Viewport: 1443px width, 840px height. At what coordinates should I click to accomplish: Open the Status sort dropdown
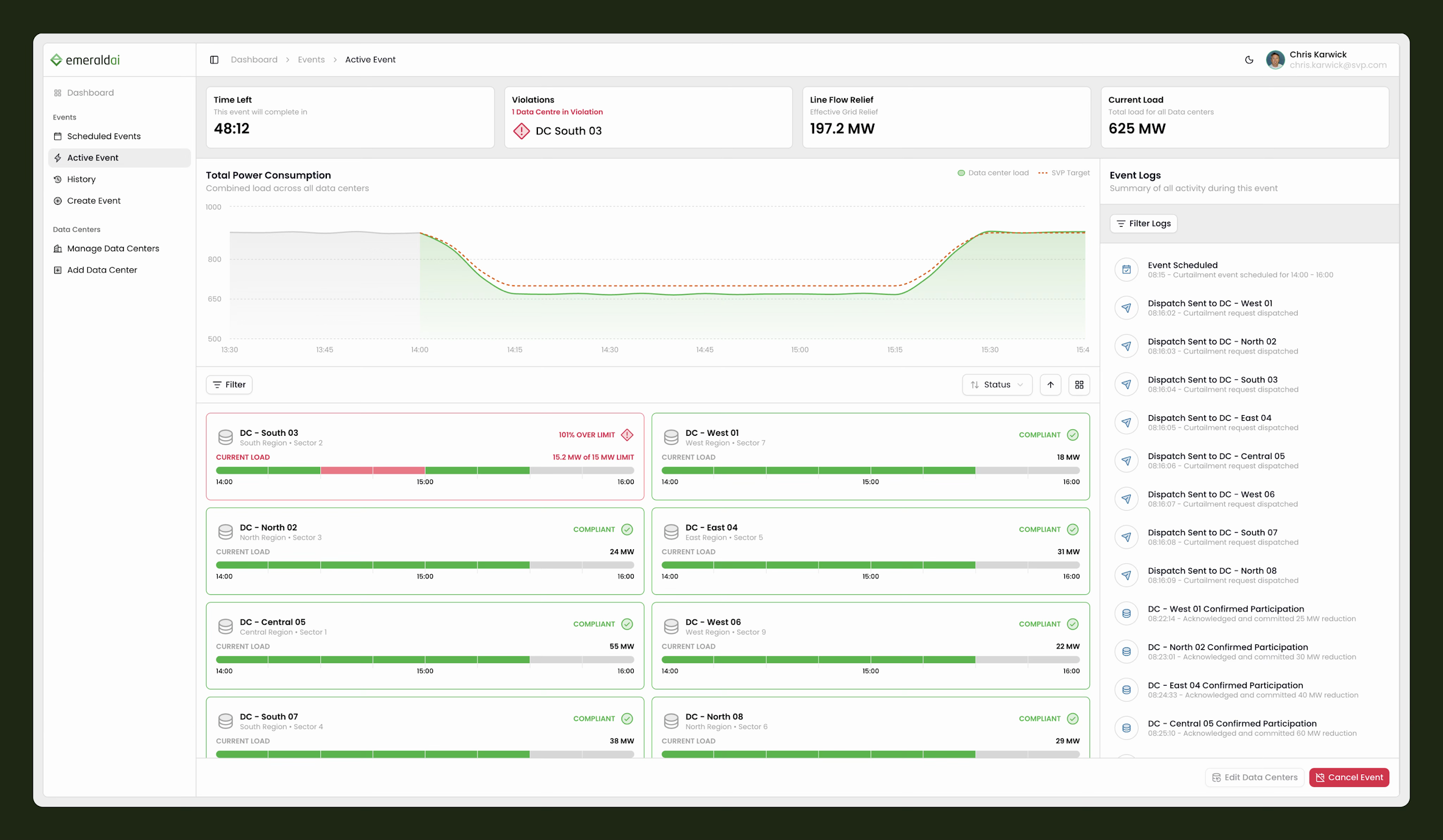coord(997,385)
